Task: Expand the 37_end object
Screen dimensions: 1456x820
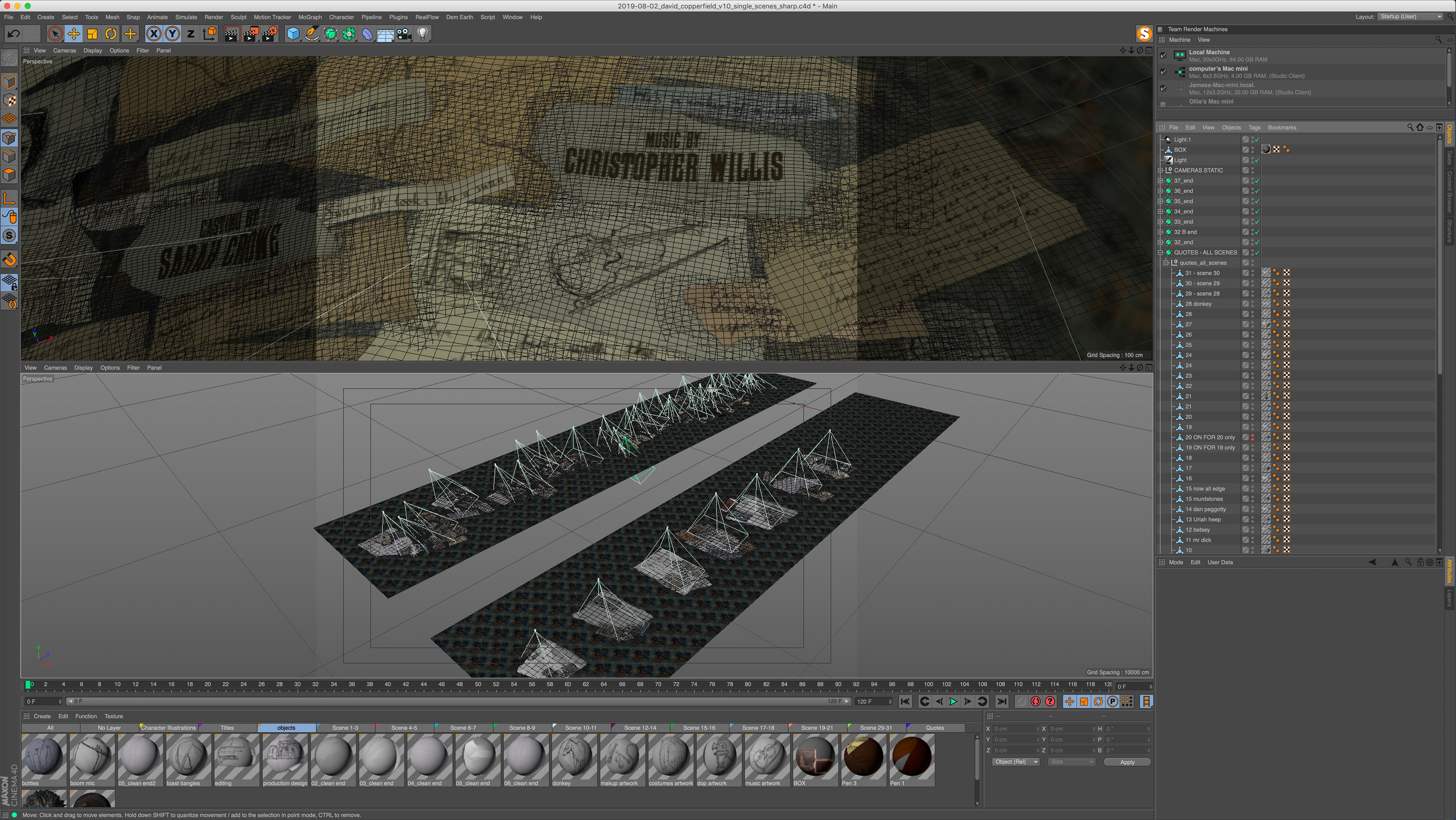Action: tap(1160, 181)
